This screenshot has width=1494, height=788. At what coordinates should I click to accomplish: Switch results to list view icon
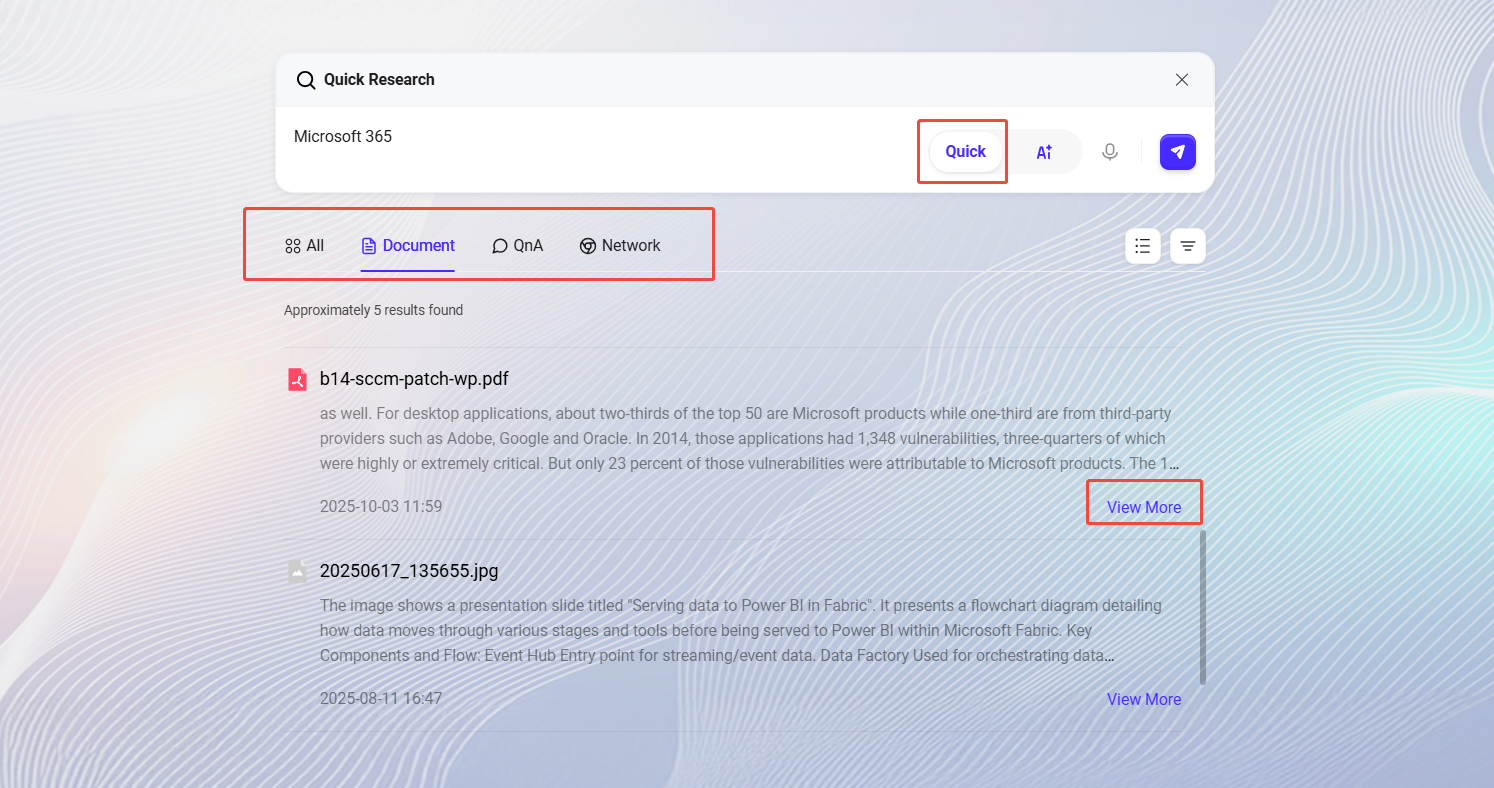[1143, 246]
